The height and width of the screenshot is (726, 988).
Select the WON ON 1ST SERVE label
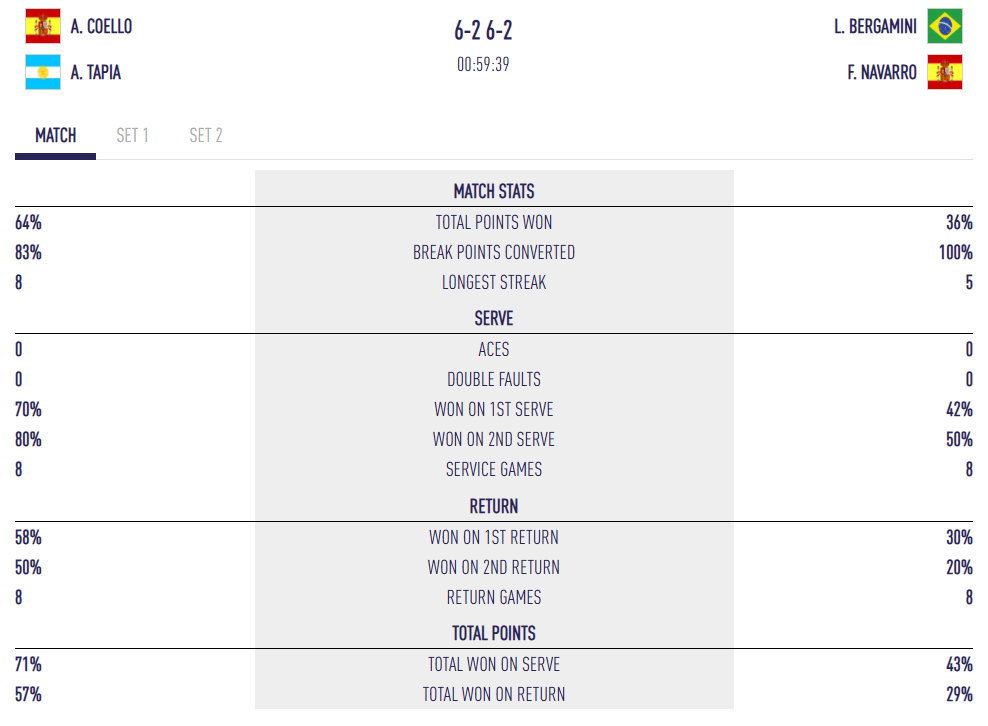coord(494,410)
